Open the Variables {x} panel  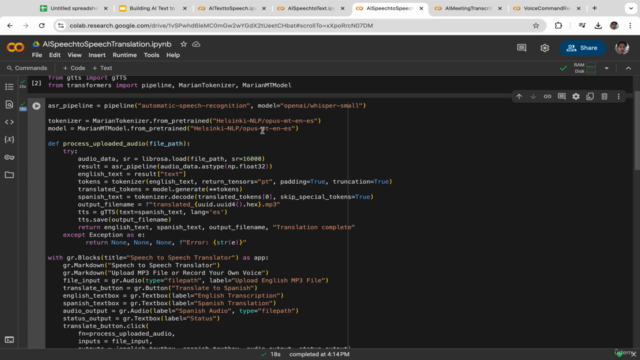[9, 140]
